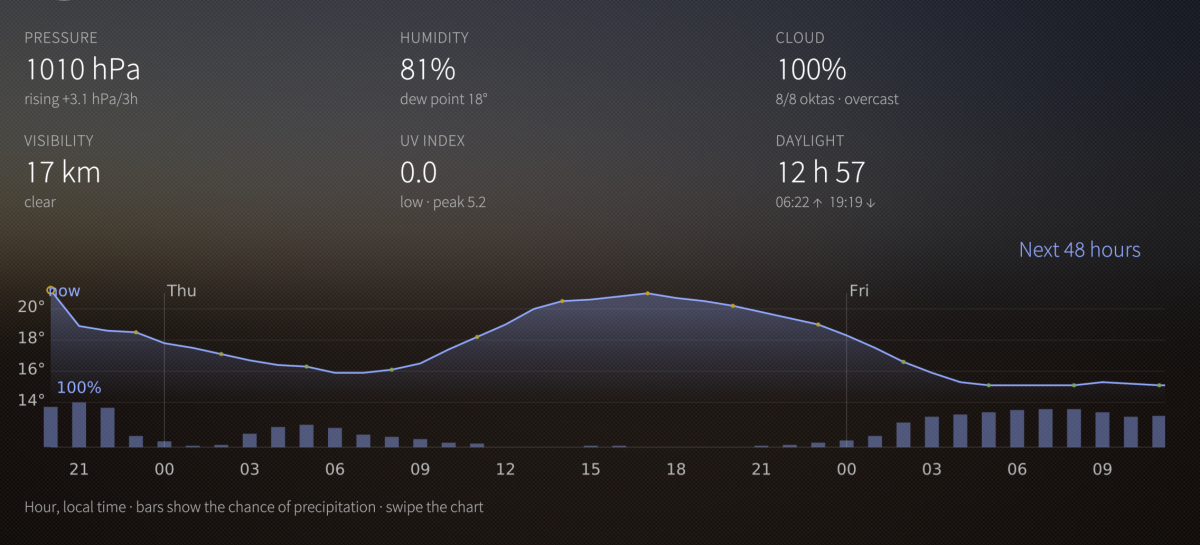1200x545 pixels.
Task: Select the 06 hour label on Thursday
Action: pyautogui.click(x=335, y=469)
